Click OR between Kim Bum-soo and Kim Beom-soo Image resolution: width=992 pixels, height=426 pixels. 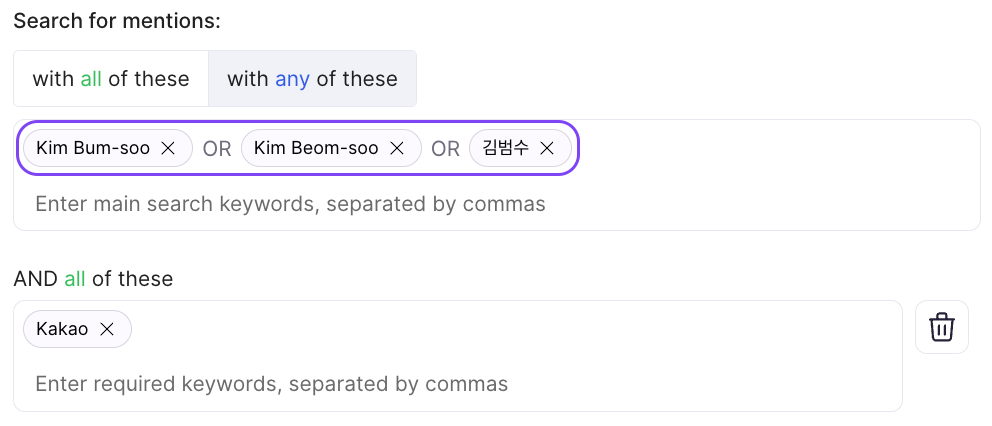217,149
